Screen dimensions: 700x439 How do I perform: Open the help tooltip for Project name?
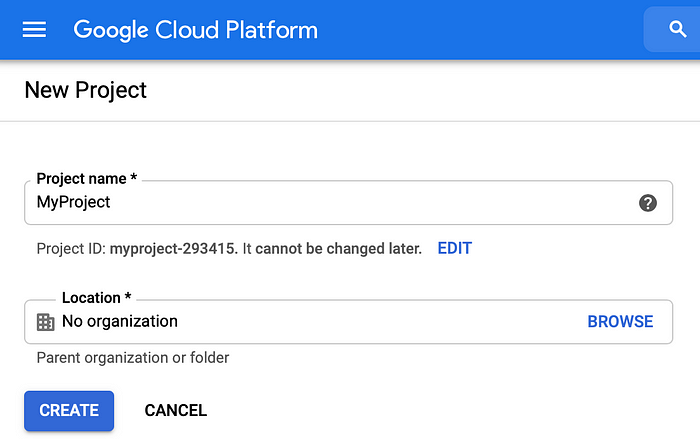[647, 203]
